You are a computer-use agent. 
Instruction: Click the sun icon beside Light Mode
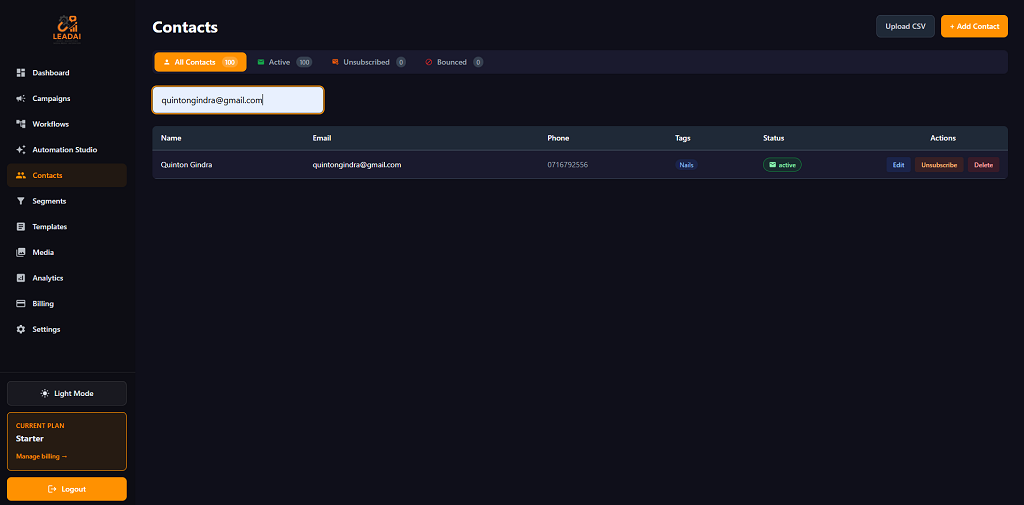44,393
